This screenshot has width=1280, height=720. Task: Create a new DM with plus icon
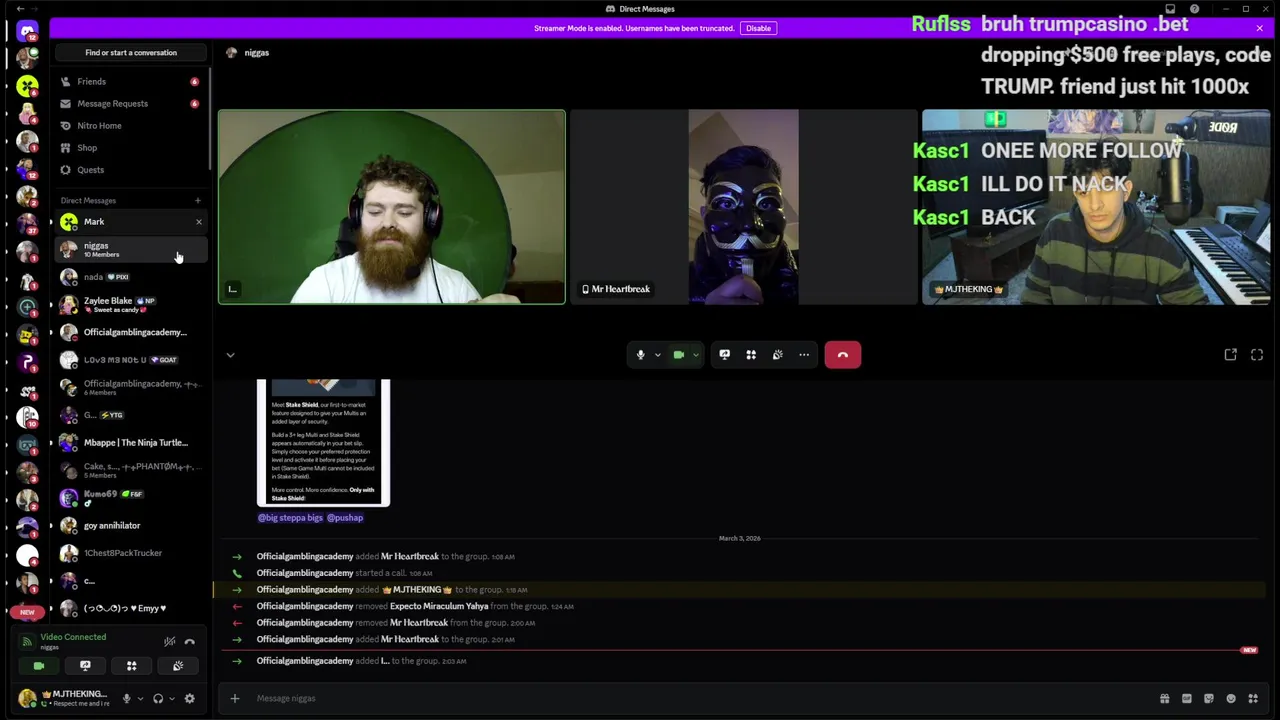(198, 200)
